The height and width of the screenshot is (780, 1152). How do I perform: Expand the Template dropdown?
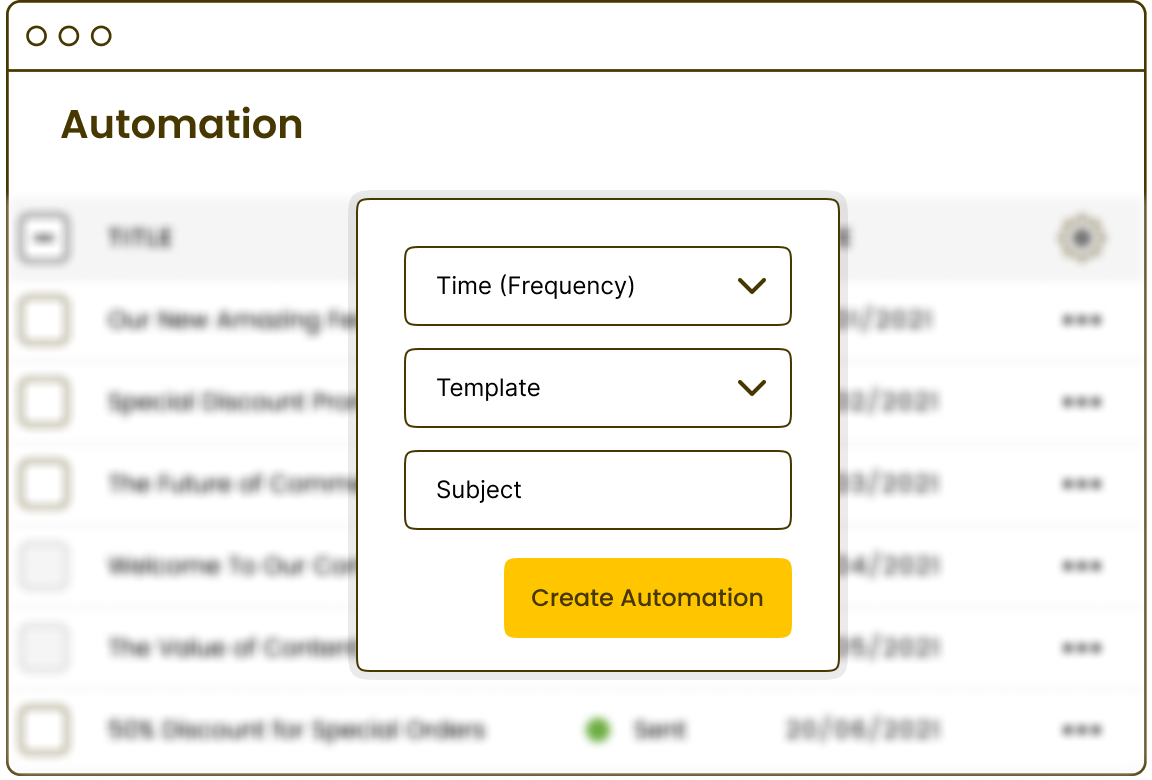(597, 388)
